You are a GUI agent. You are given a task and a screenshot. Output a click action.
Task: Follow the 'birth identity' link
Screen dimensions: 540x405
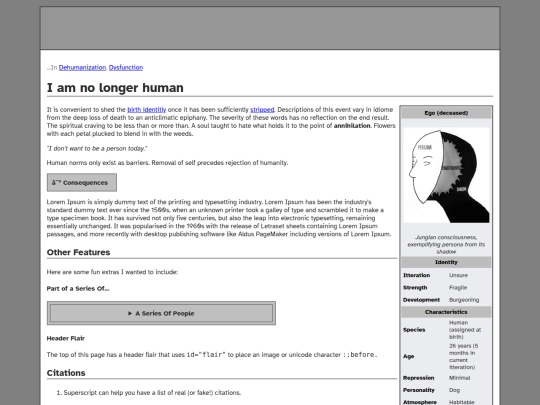click(147, 110)
